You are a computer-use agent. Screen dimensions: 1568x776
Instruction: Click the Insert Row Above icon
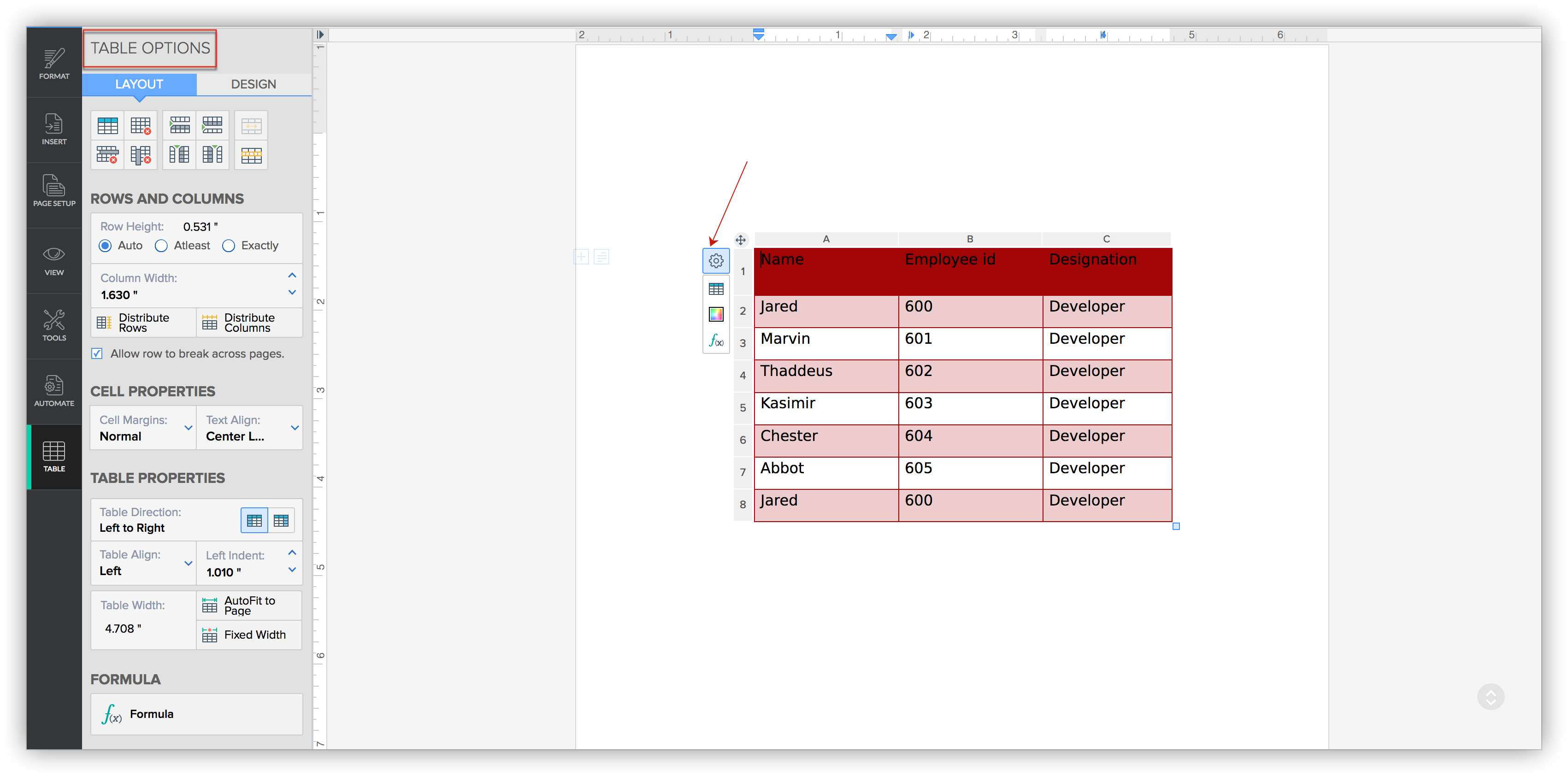click(x=180, y=126)
